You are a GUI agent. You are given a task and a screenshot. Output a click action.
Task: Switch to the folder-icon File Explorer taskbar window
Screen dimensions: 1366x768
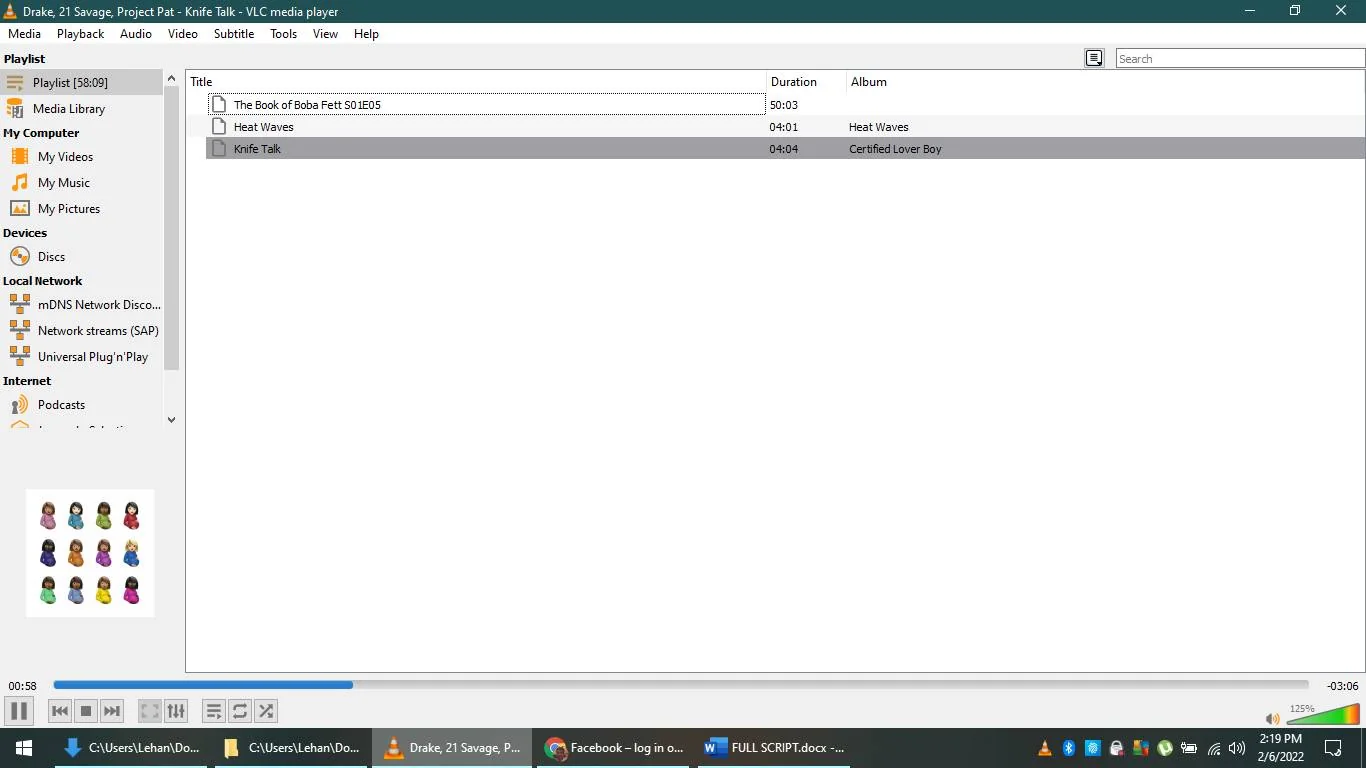[x=290, y=748]
